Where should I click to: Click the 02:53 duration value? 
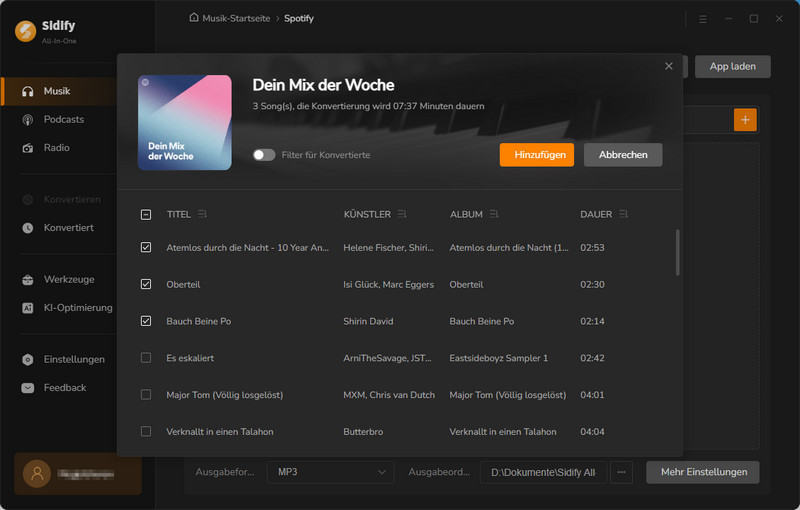point(592,248)
